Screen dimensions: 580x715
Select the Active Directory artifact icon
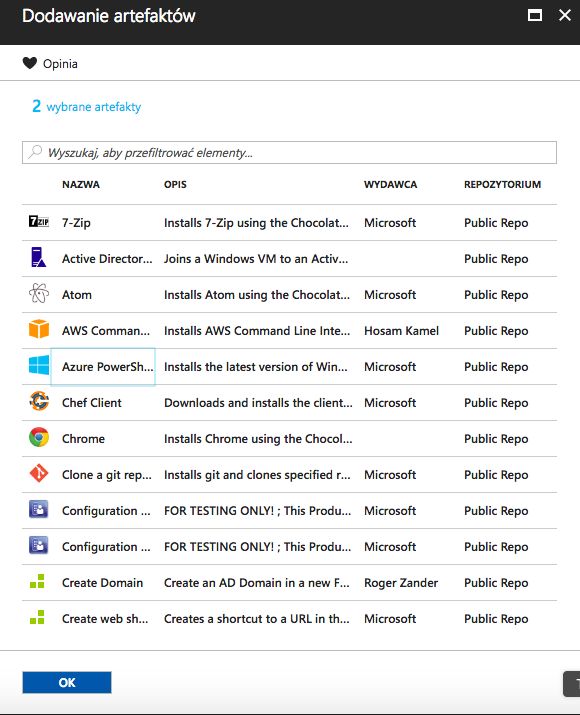point(39,257)
